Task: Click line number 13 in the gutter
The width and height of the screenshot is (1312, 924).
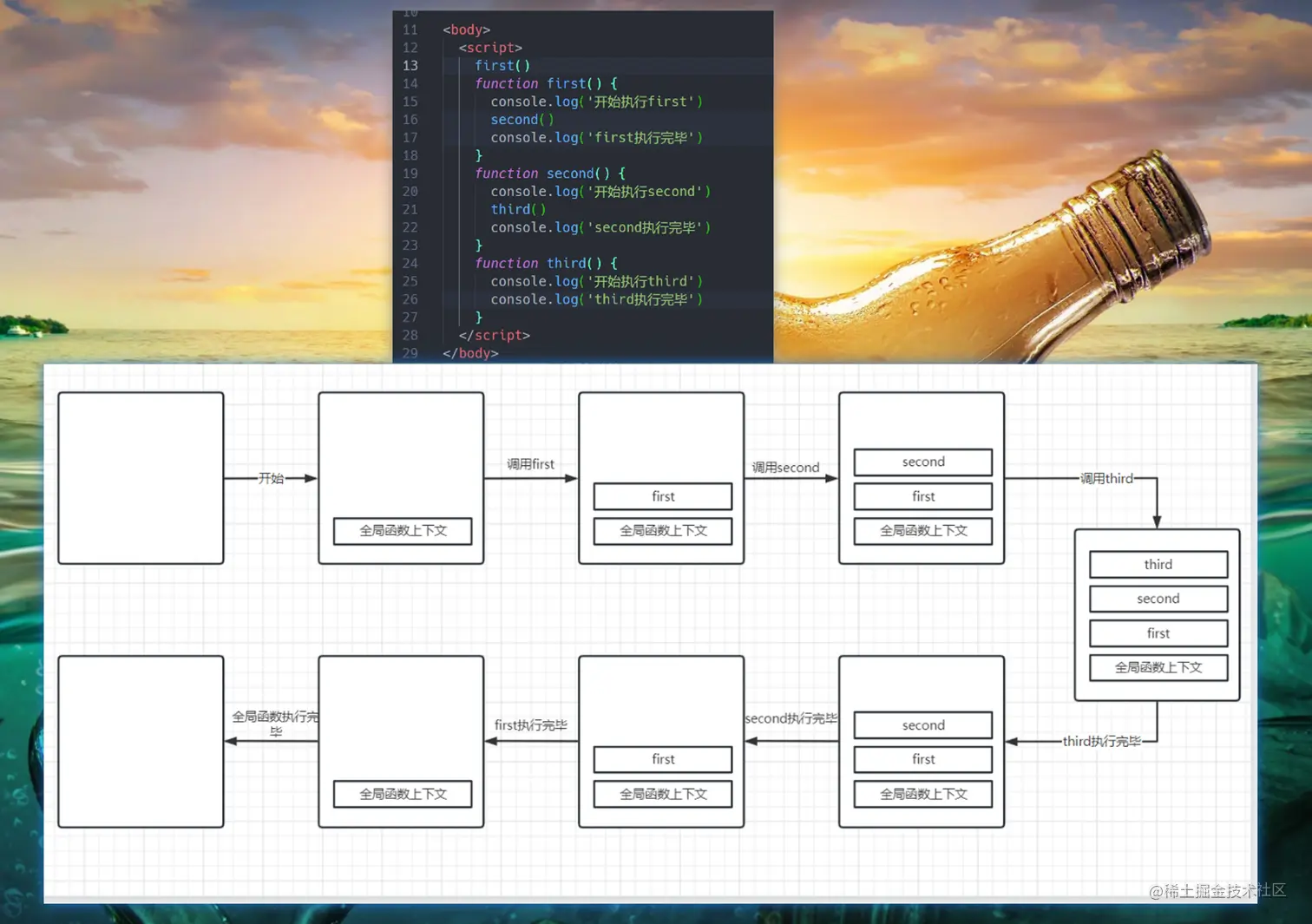Action: coord(410,66)
